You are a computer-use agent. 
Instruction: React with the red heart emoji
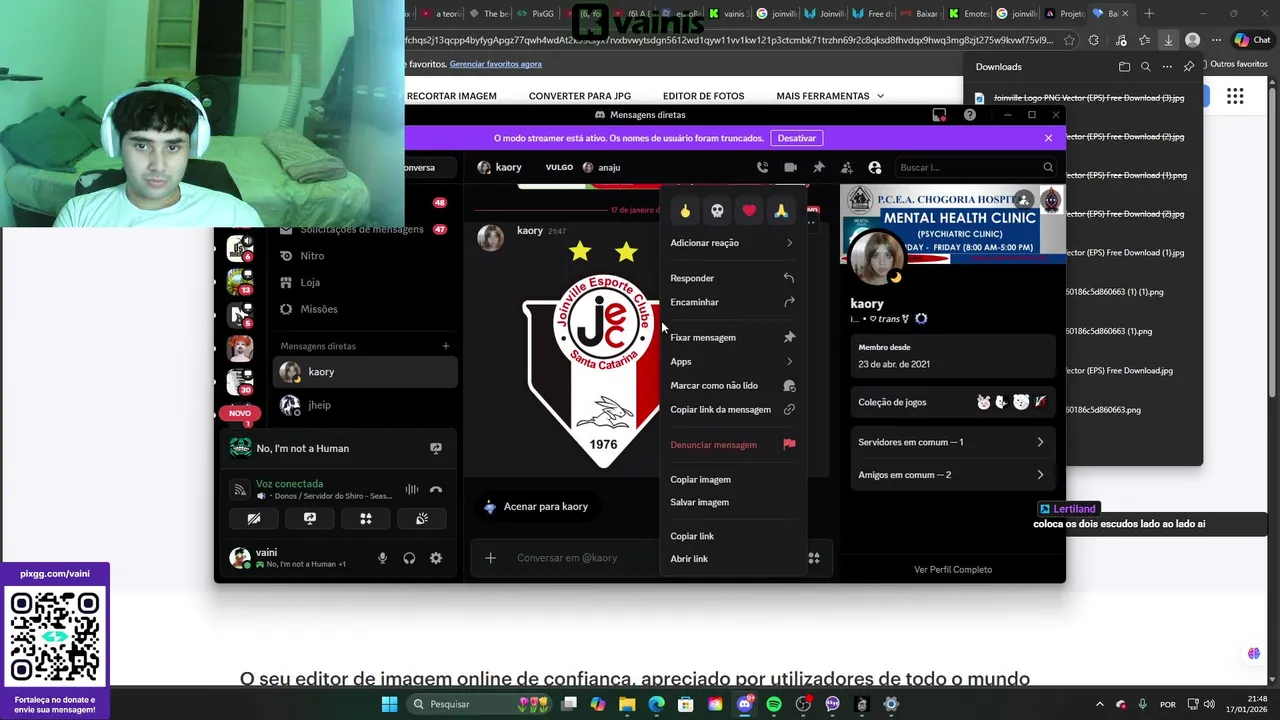[x=749, y=211]
